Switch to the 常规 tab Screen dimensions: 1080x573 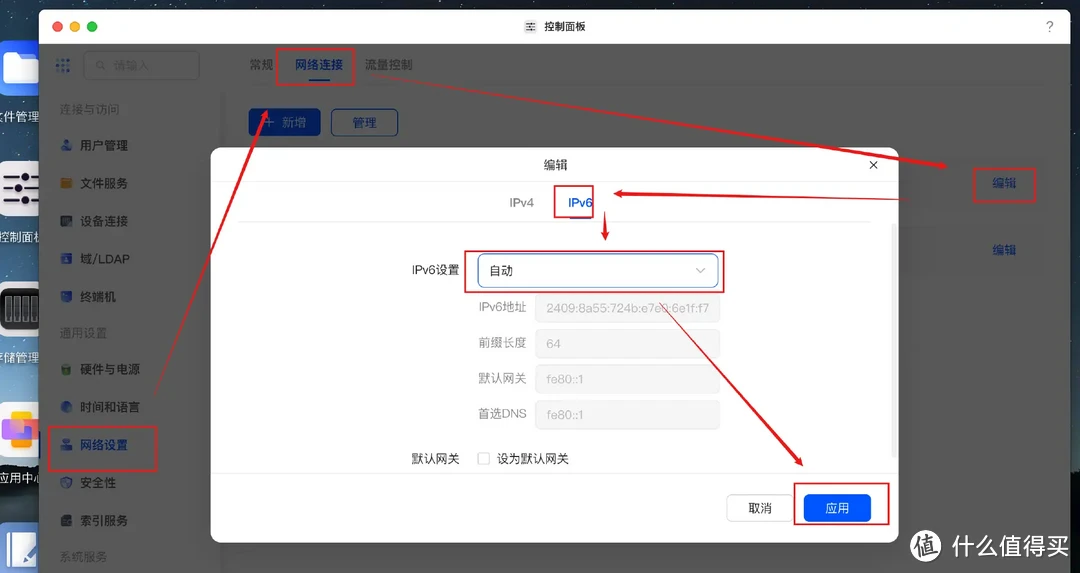[x=261, y=65]
